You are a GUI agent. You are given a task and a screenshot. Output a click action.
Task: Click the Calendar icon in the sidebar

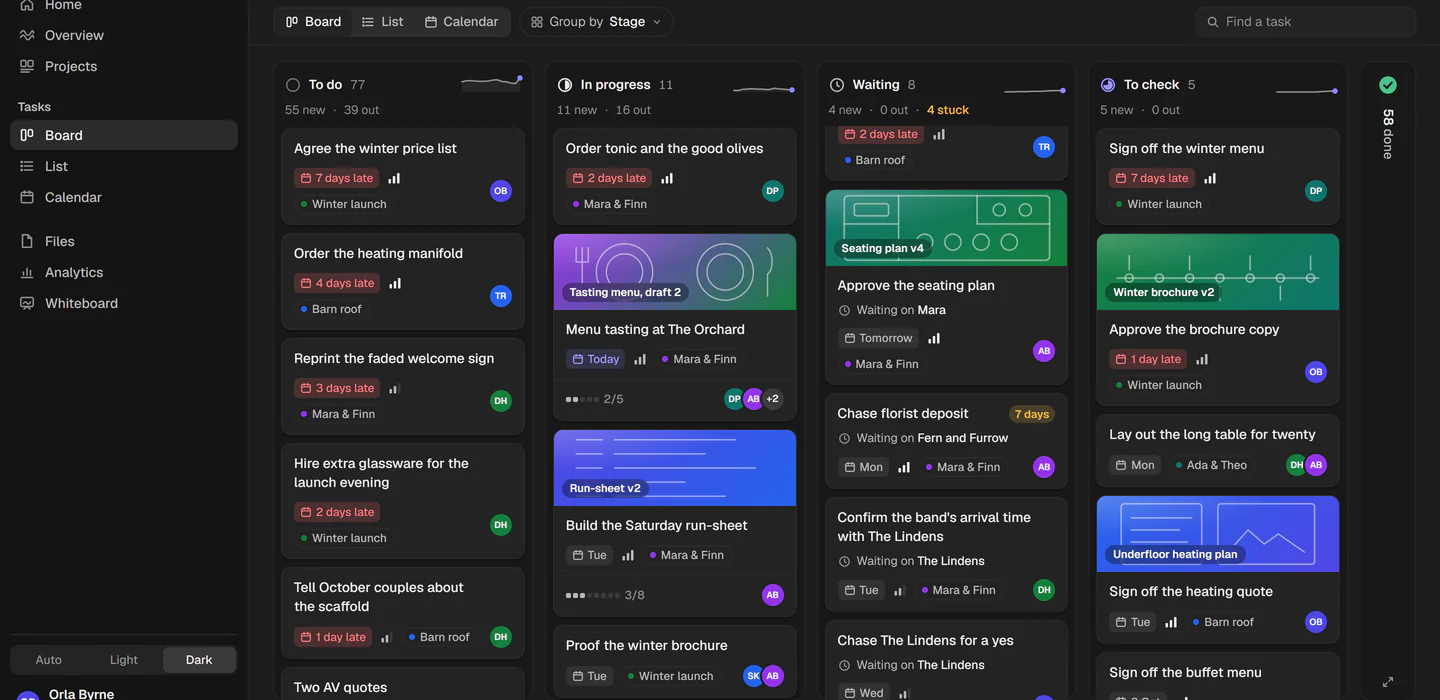27,197
